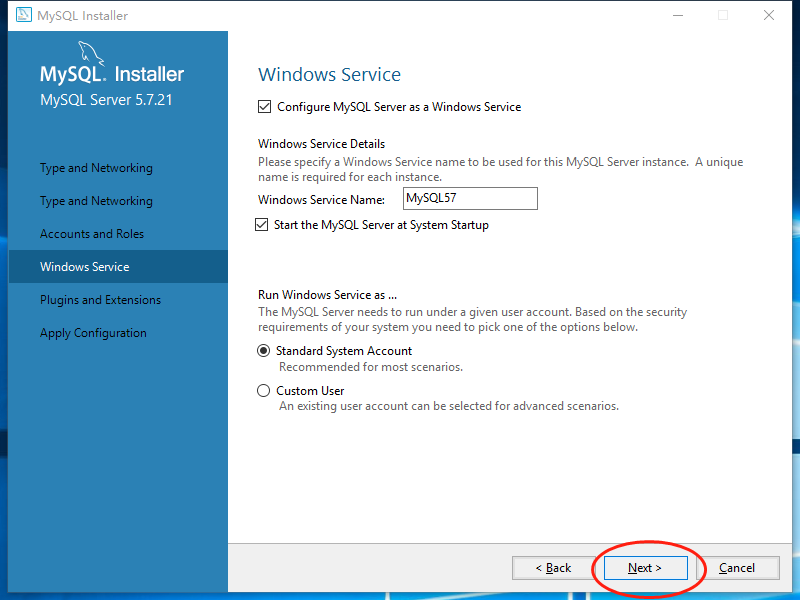Toggle Start the MySQL Server at System Startup
This screenshot has width=800, height=600.
[261, 224]
